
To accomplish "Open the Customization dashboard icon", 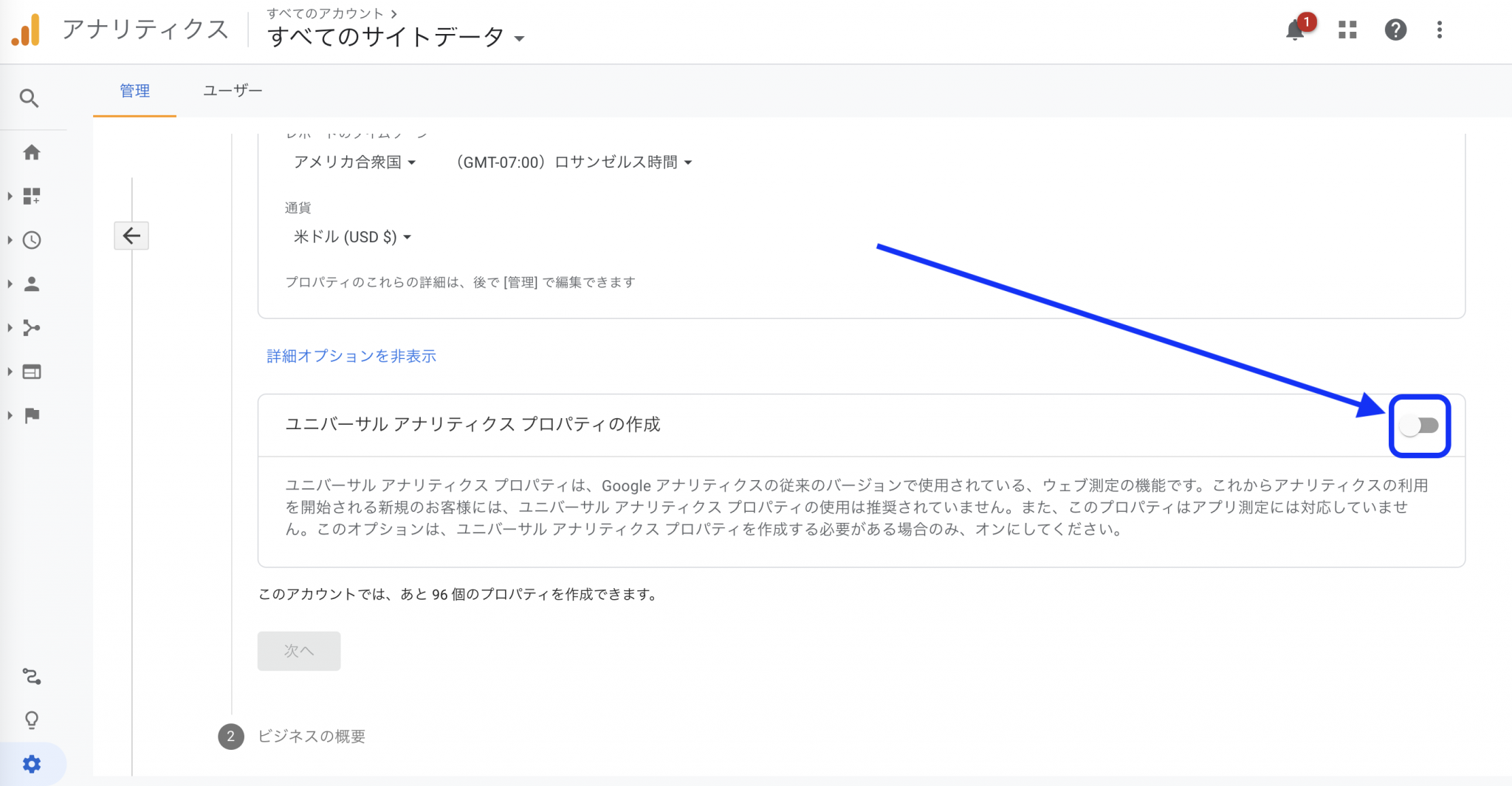I will tap(31, 196).
